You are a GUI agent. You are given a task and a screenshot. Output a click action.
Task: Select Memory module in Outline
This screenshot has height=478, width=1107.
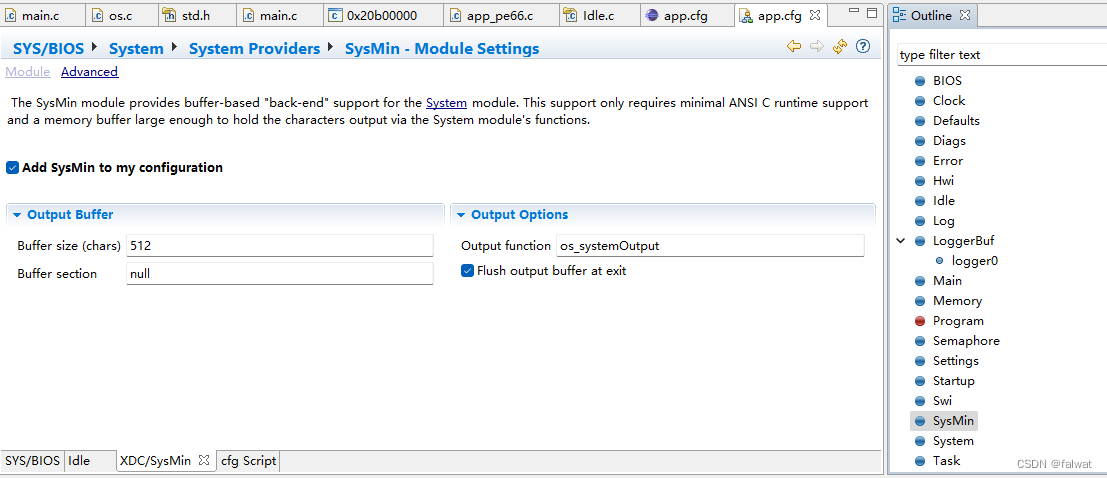coord(957,301)
